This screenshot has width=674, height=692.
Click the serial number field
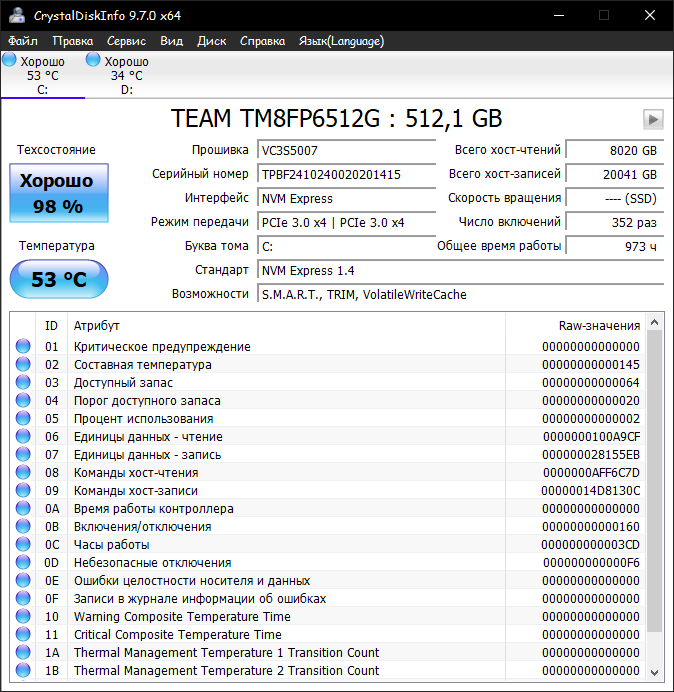(346, 174)
